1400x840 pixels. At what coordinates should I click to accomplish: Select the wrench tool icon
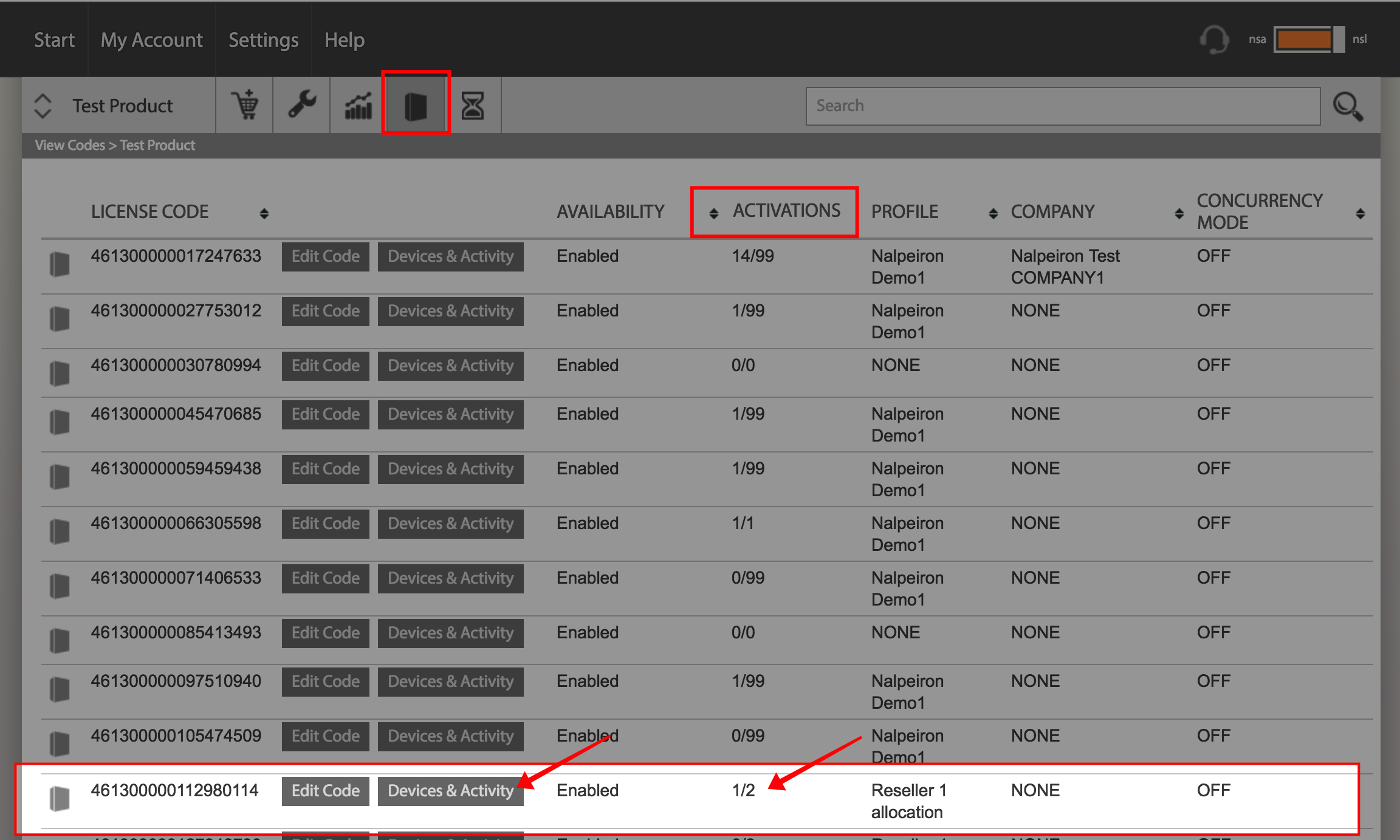pos(302,105)
